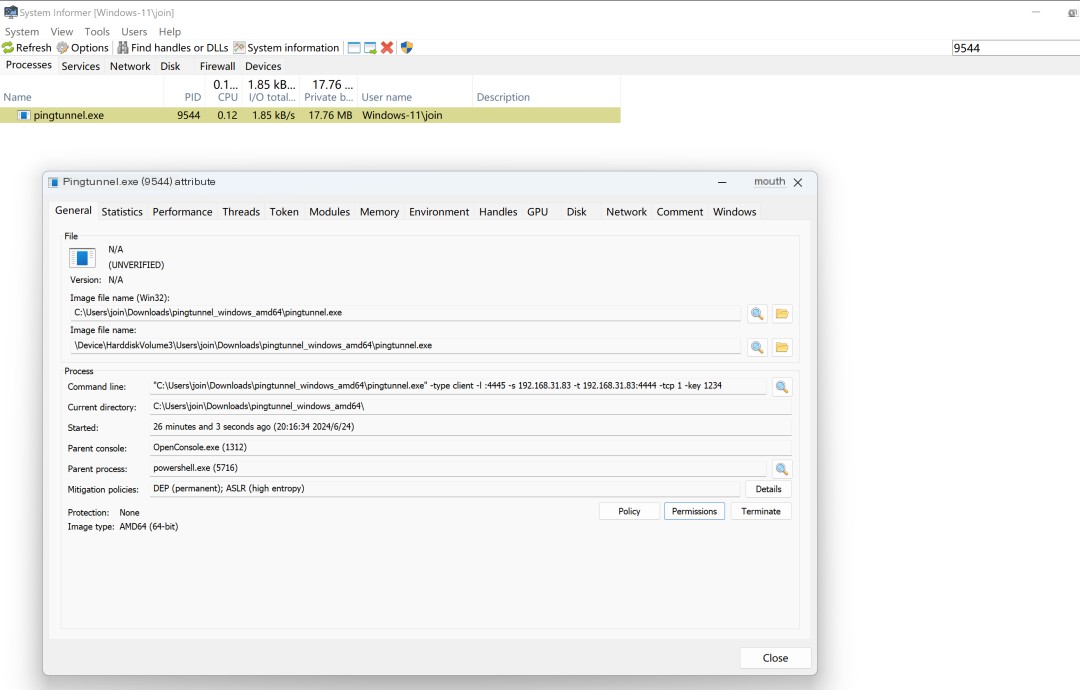Click the Terminate button

point(761,511)
